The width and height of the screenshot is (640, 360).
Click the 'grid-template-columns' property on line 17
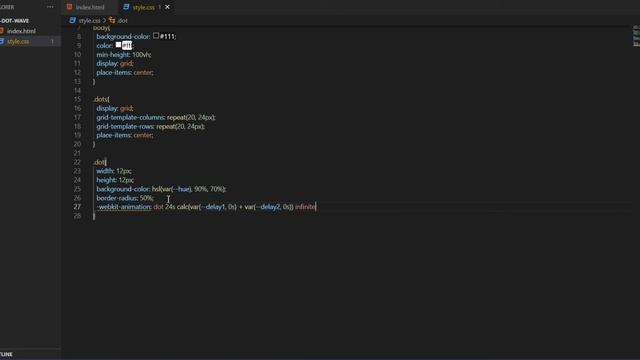pyautogui.click(x=131, y=118)
